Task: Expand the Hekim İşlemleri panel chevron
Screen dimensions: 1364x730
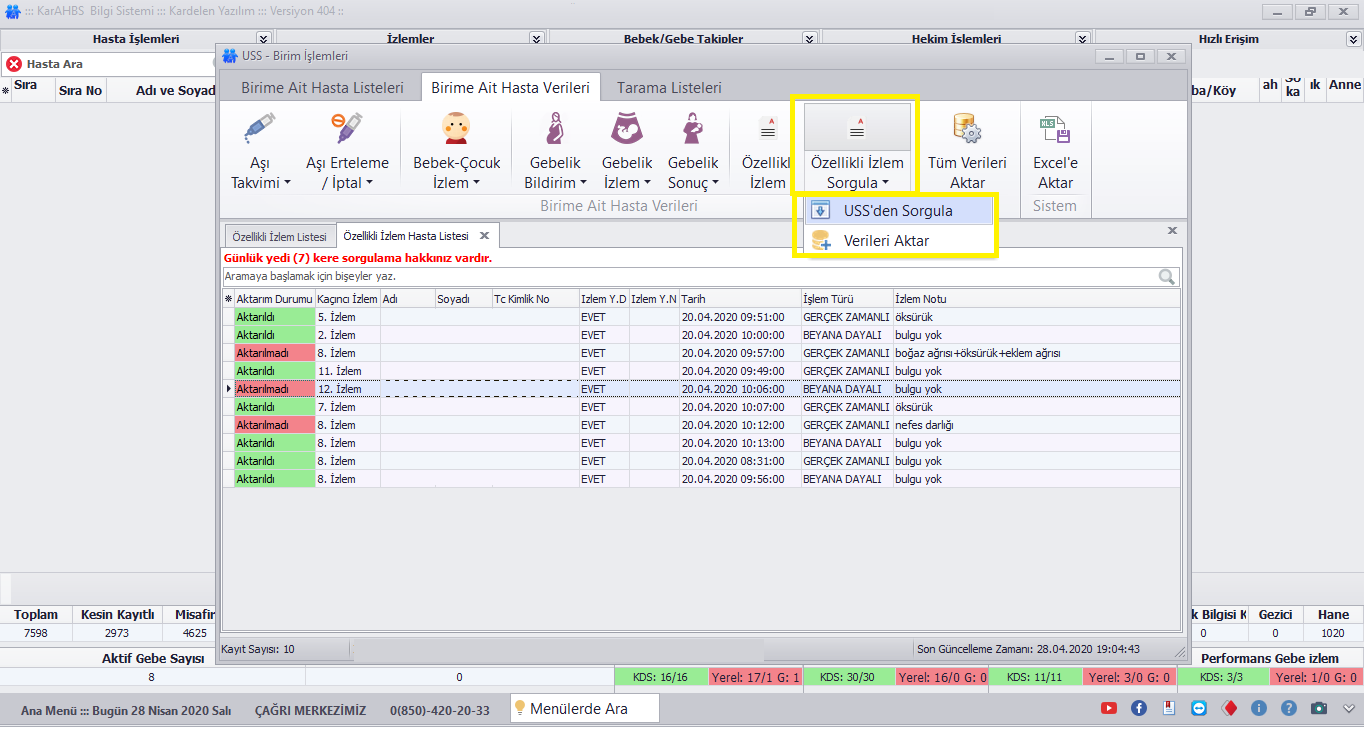Action: (x=1081, y=39)
